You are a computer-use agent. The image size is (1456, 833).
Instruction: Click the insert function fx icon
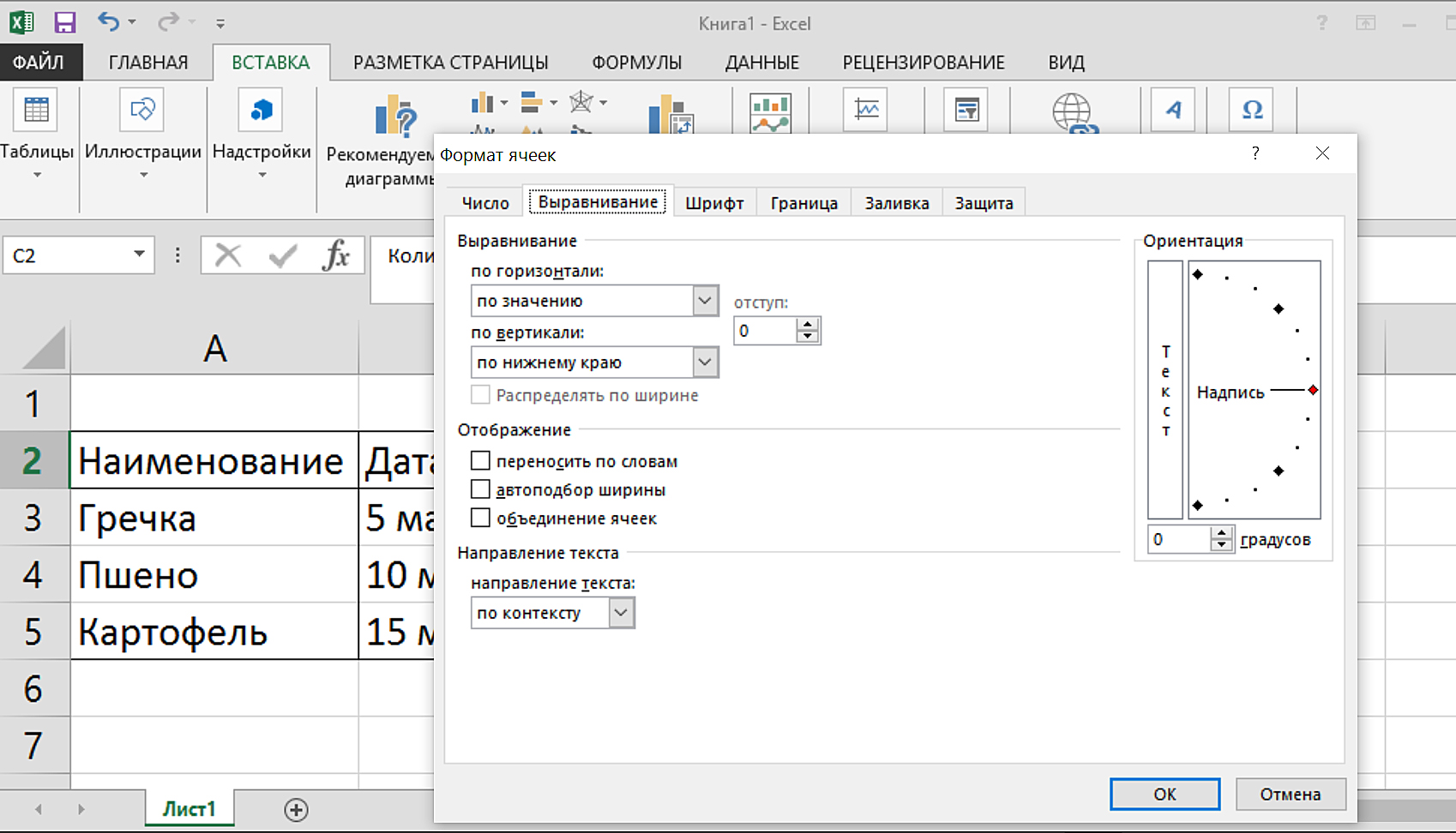click(335, 255)
